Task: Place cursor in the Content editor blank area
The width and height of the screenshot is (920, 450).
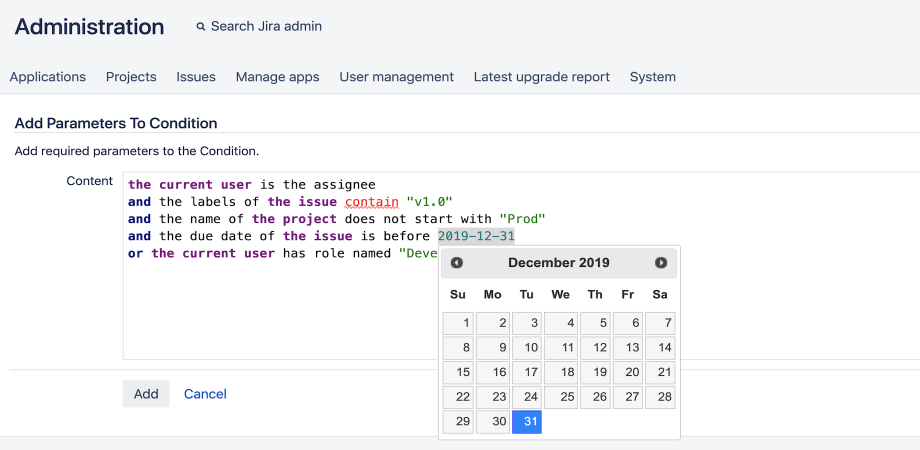Action: point(282,311)
